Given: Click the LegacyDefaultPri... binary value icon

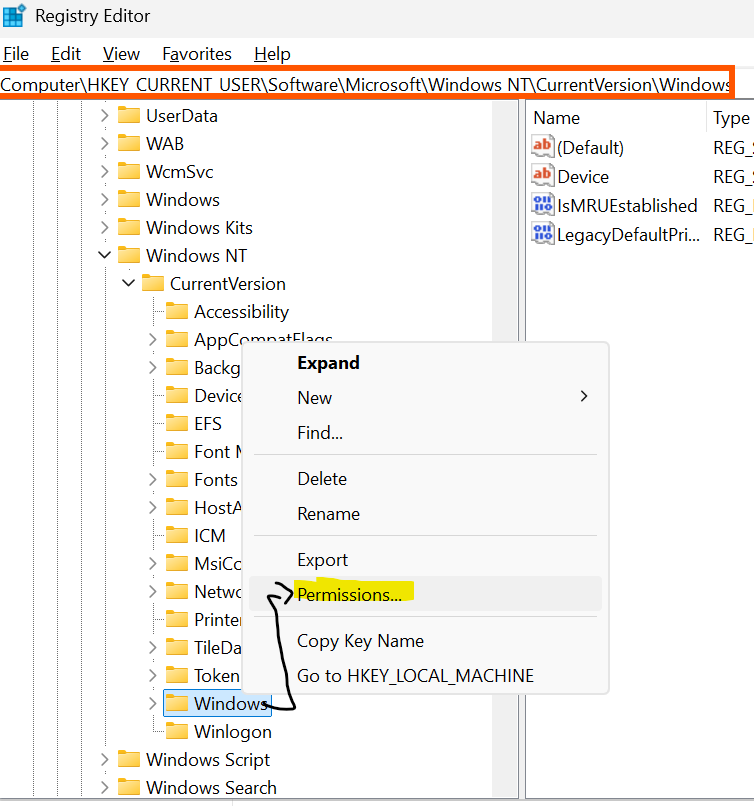Looking at the screenshot, I should tap(543, 234).
